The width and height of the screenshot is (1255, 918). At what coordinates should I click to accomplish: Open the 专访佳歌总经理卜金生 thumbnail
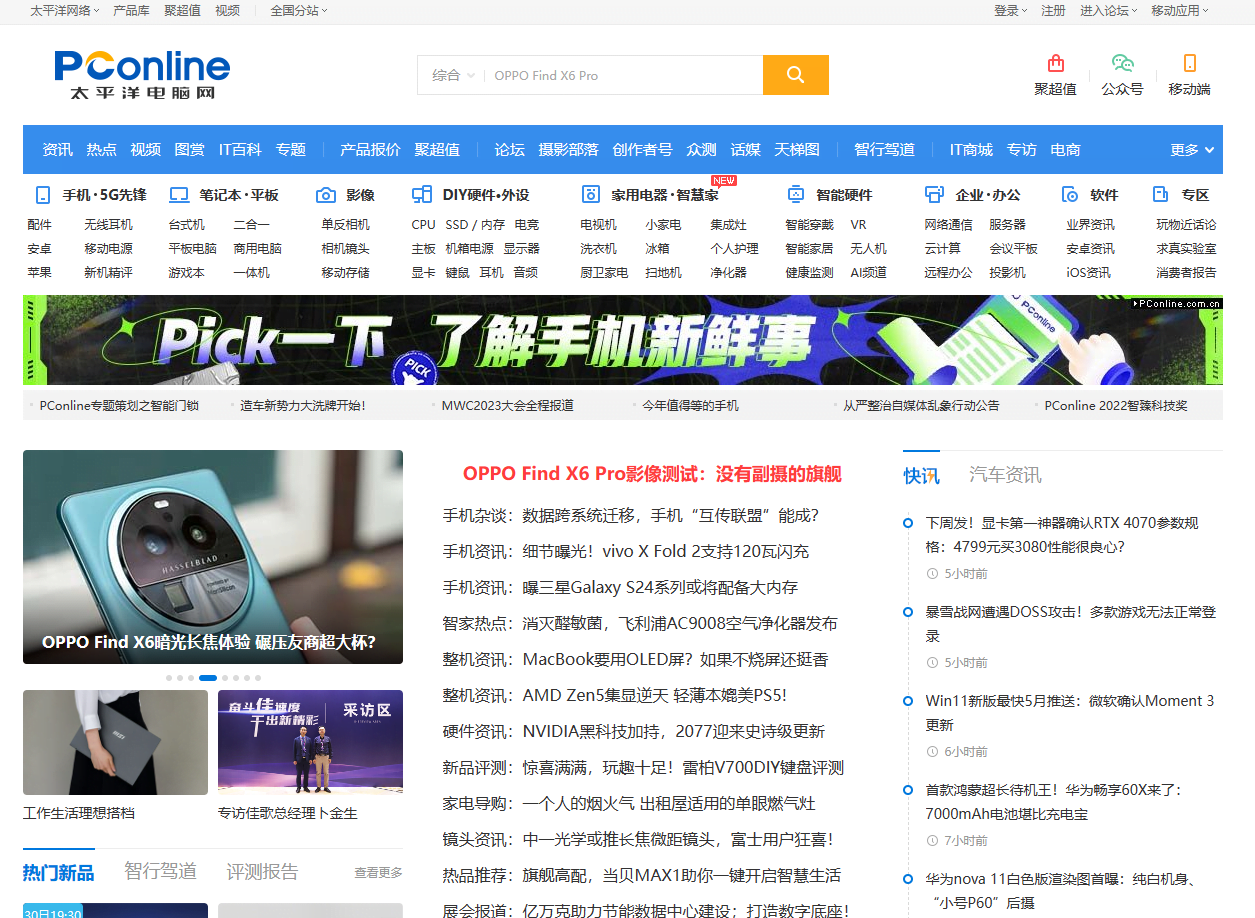pyautogui.click(x=310, y=742)
